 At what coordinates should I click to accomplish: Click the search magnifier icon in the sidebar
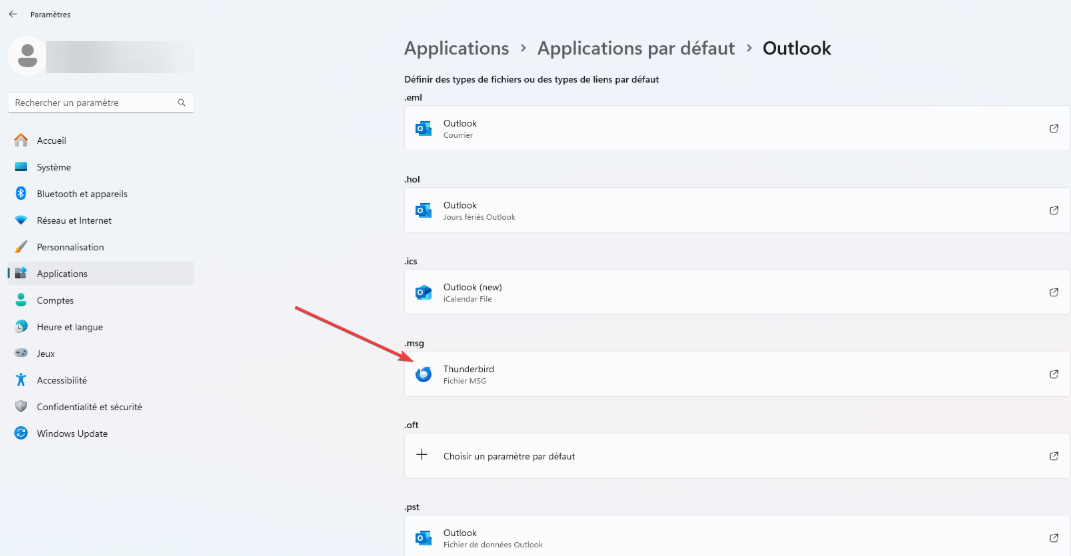pos(182,102)
